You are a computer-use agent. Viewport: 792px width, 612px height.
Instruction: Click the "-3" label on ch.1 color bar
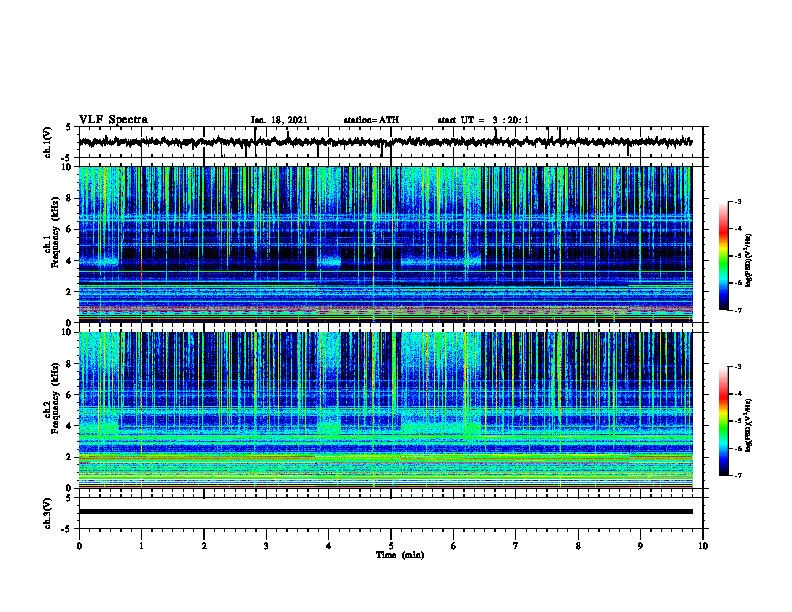[x=738, y=202]
